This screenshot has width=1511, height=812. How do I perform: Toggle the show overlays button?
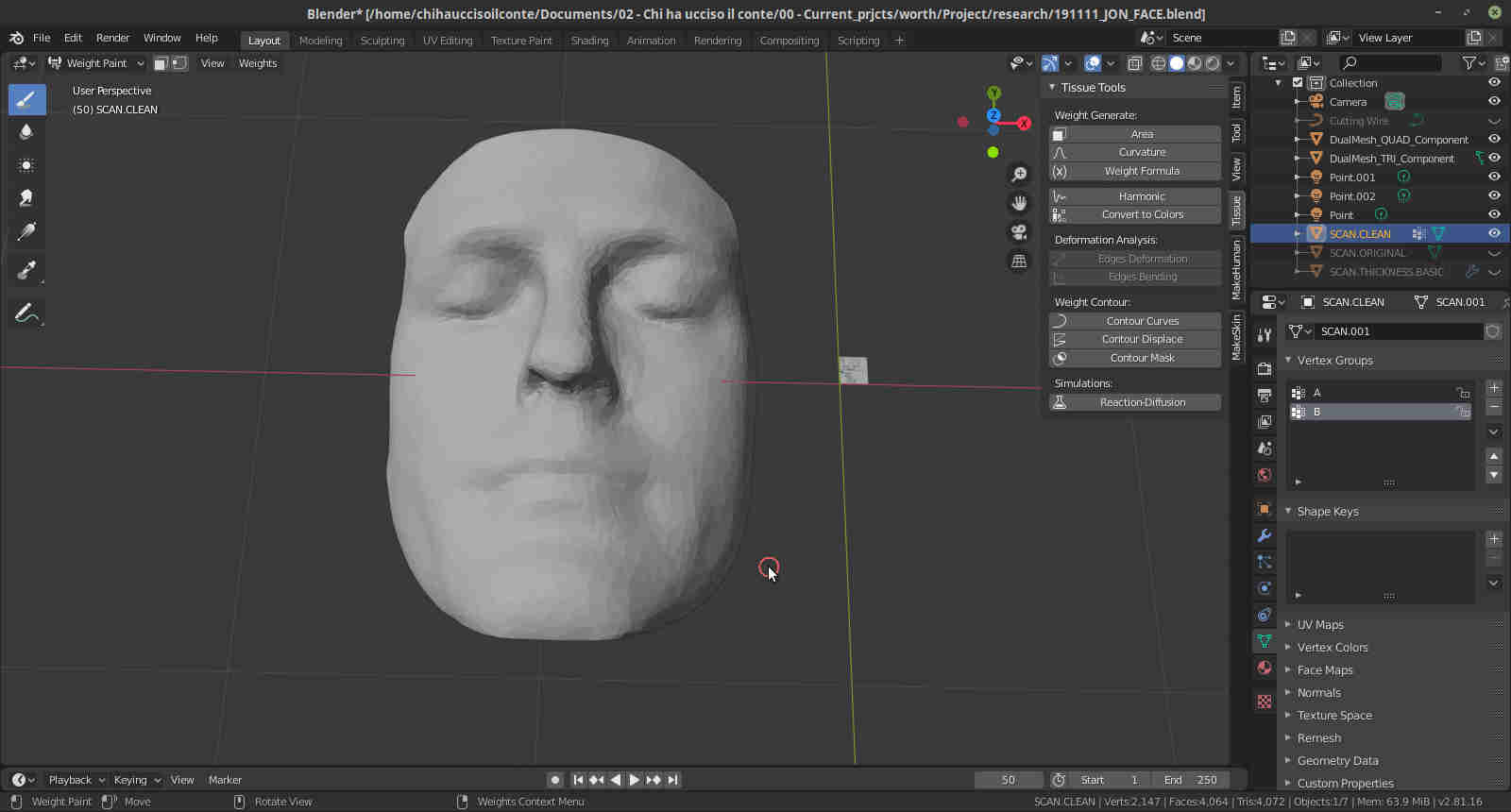1093,63
